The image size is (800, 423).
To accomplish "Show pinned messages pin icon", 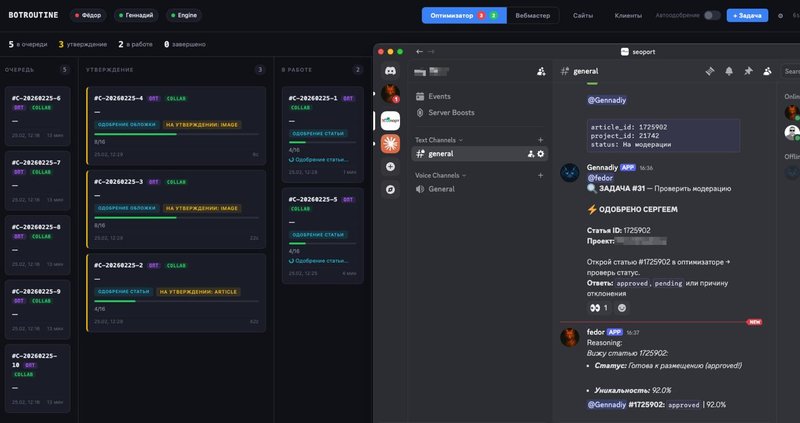I will pyautogui.click(x=748, y=71).
